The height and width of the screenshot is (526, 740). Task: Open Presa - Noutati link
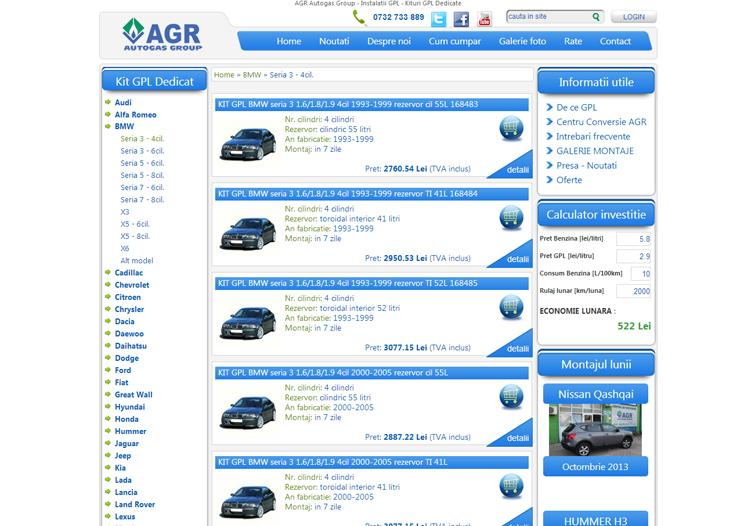586,166
